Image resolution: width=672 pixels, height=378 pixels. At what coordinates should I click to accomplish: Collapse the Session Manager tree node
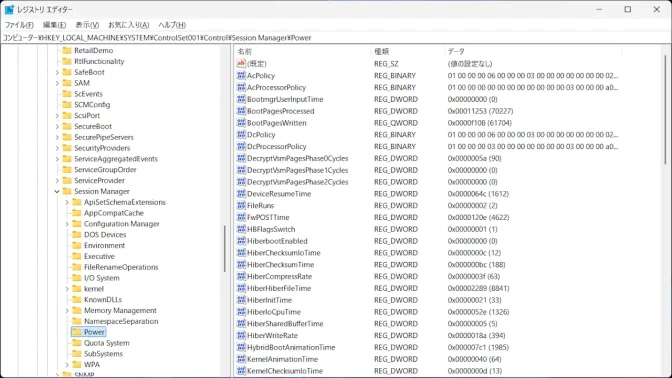pos(57,191)
